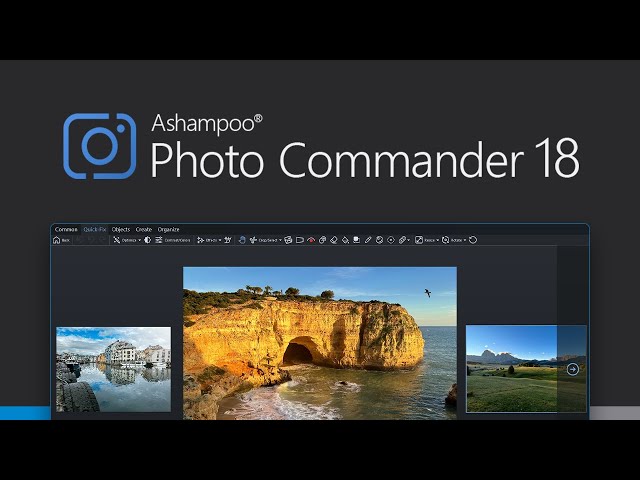
Task: Open the Crop/Select dropdown
Action: (x=268, y=240)
